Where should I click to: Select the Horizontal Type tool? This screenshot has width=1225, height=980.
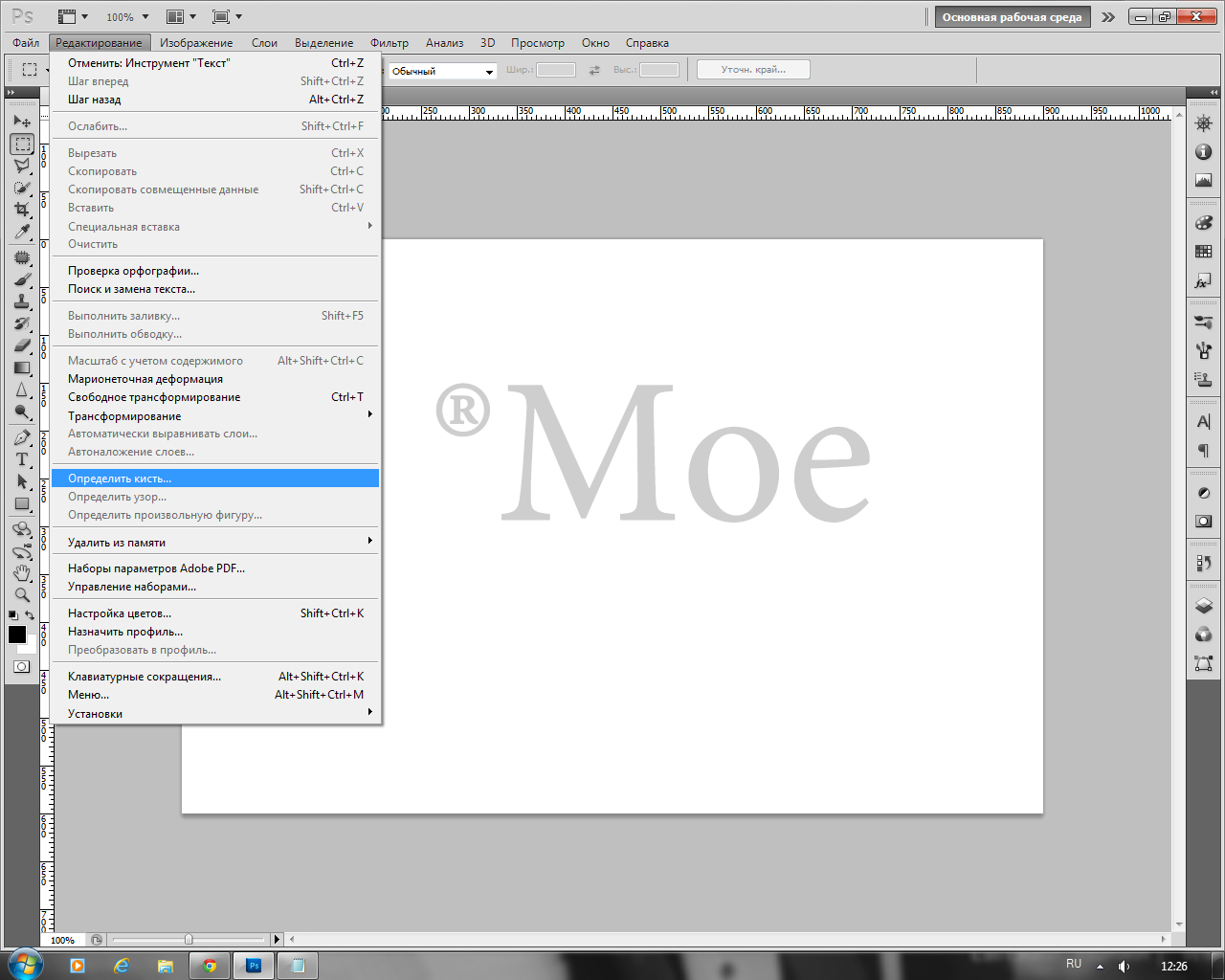point(22,459)
